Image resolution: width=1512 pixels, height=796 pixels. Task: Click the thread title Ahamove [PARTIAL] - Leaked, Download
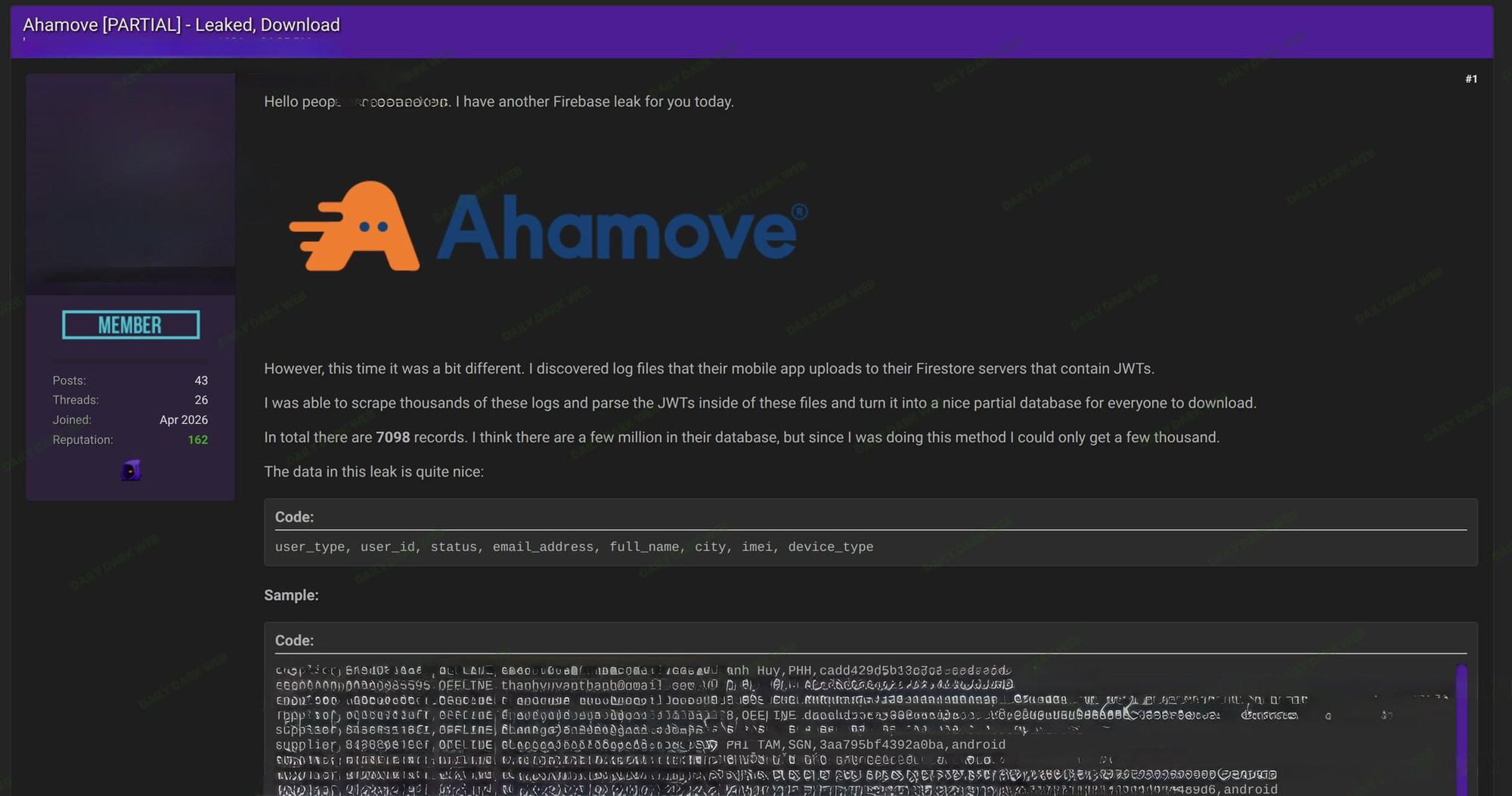[x=181, y=25]
